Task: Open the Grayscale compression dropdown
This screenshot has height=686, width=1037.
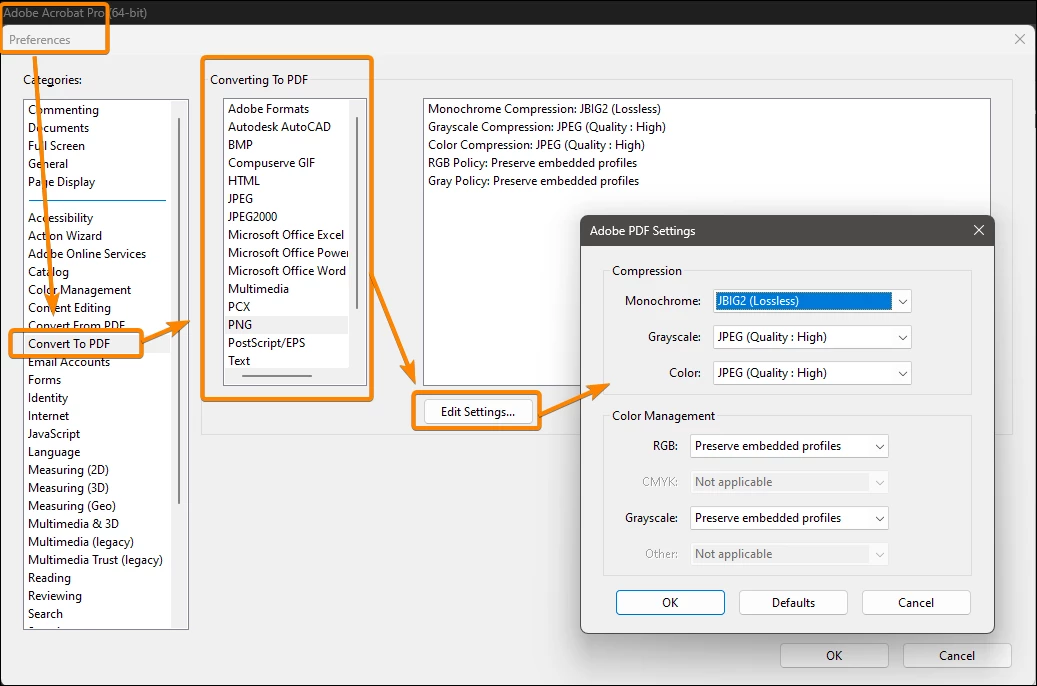Action: tap(812, 337)
